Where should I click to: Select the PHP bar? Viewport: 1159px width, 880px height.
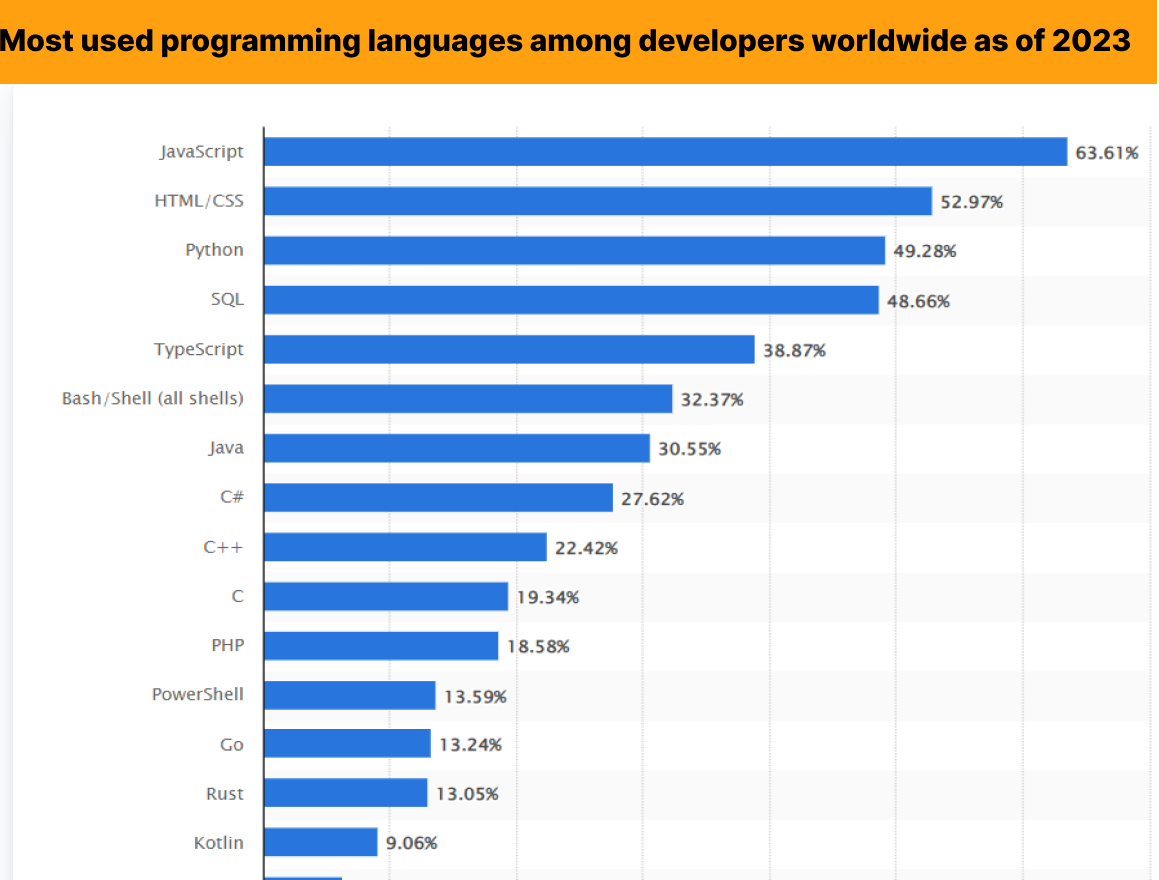coord(381,646)
